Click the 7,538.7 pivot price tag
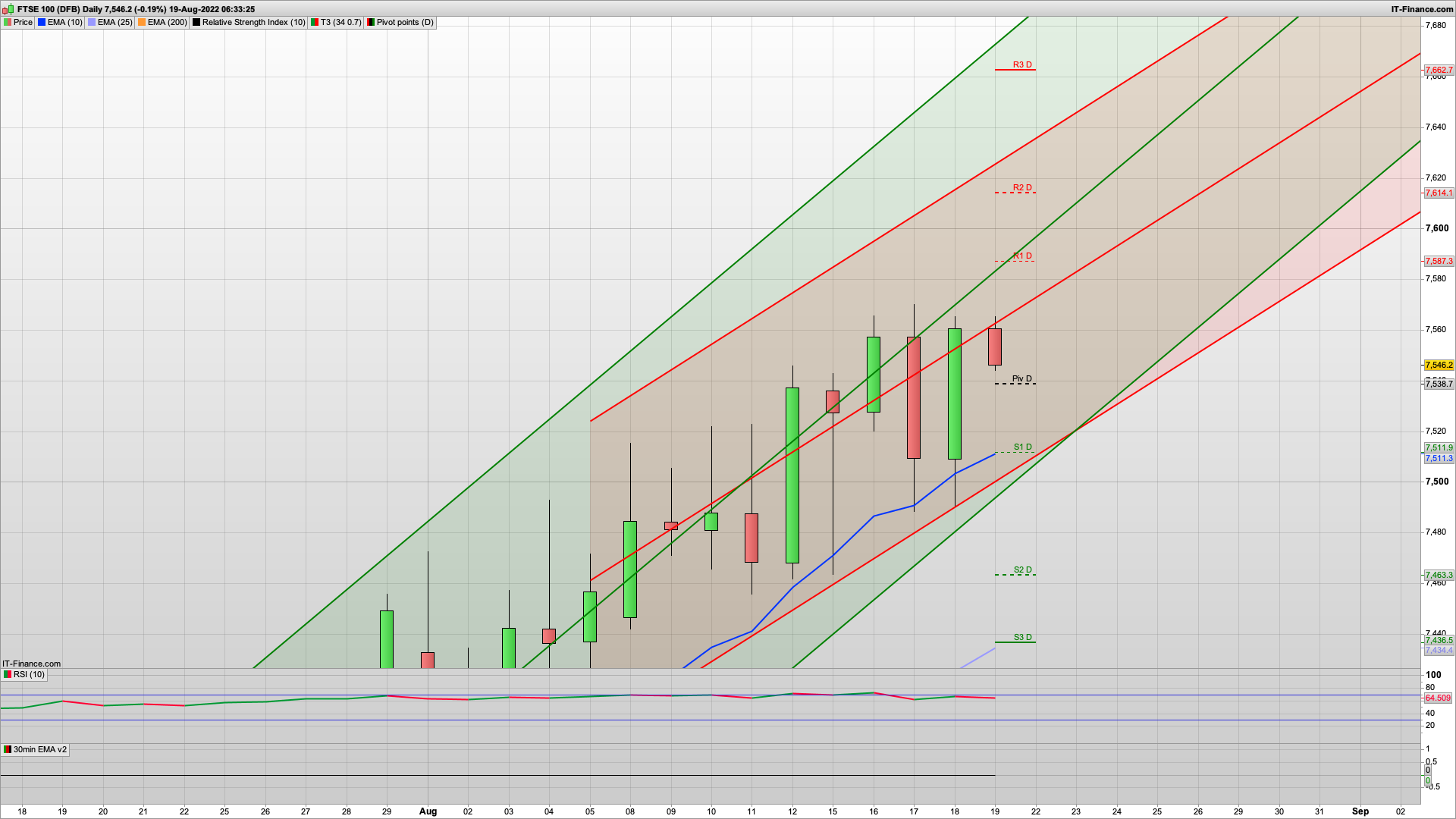This screenshot has width=1456, height=819. (1439, 384)
